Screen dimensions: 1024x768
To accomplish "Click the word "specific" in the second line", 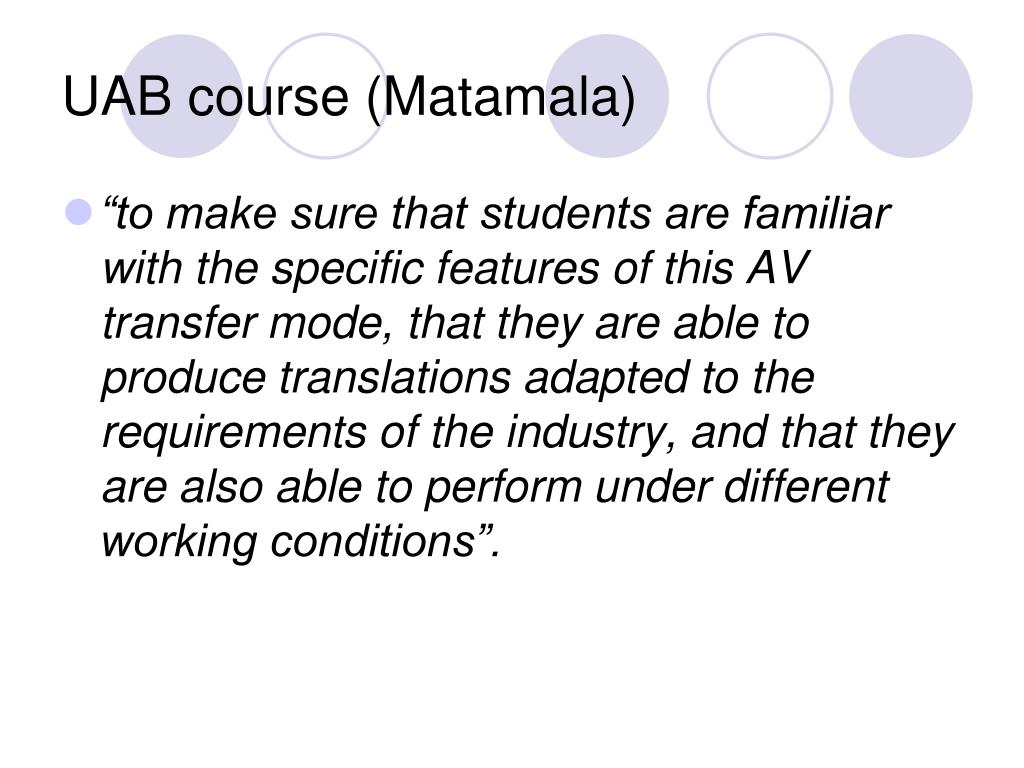I will click(x=348, y=268).
